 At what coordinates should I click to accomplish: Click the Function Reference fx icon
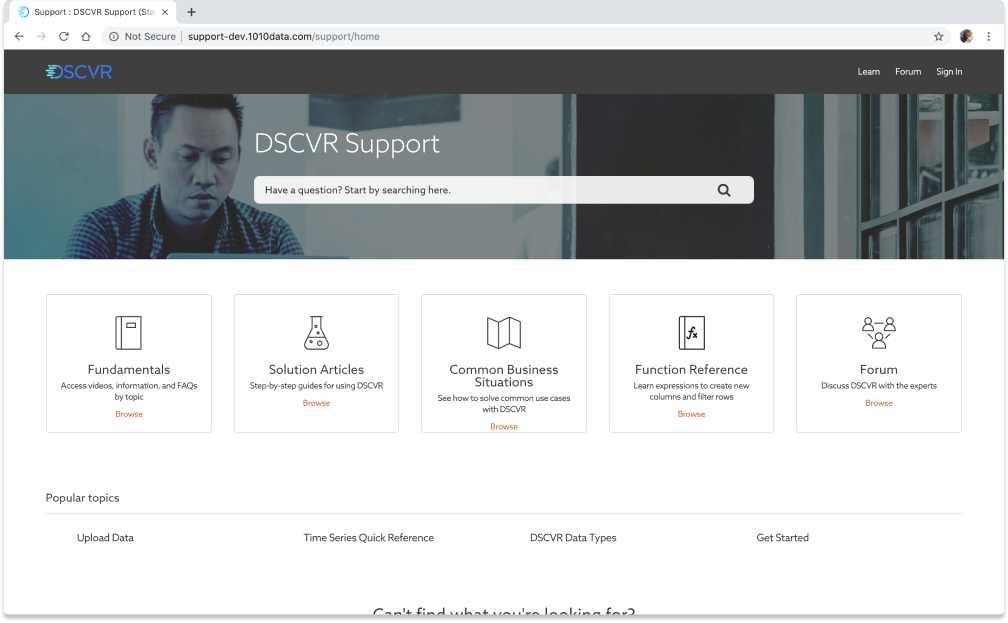click(692, 332)
